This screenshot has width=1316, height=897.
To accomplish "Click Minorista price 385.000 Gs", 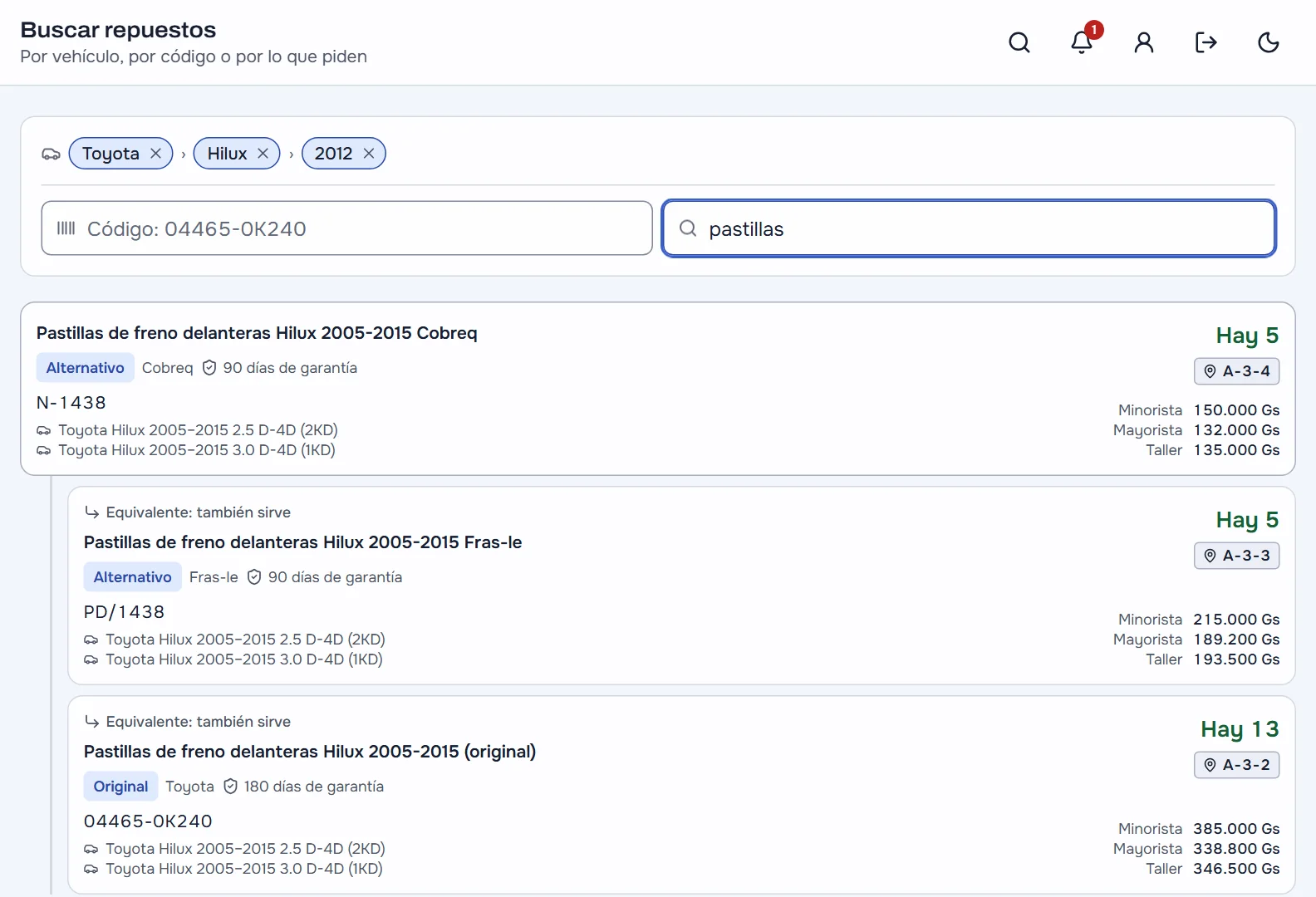I will coord(1236,829).
